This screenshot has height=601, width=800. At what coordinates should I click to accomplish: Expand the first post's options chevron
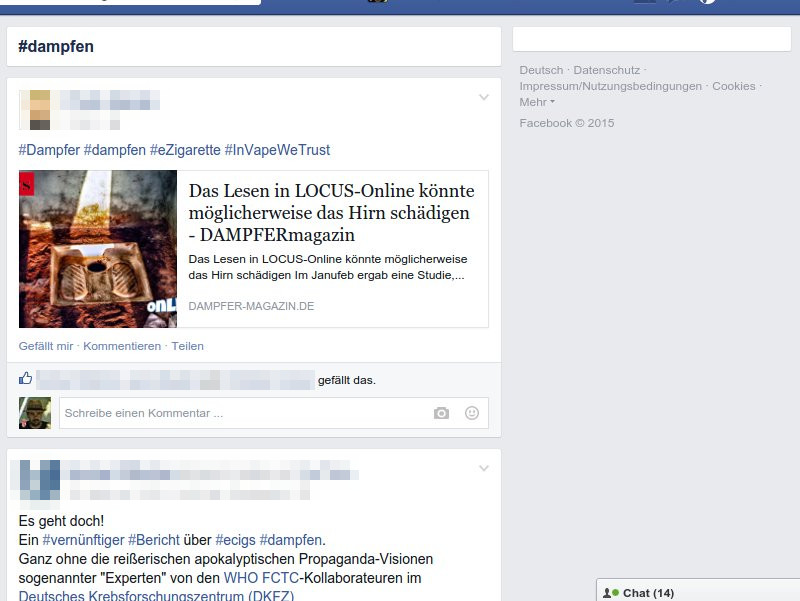[484, 98]
